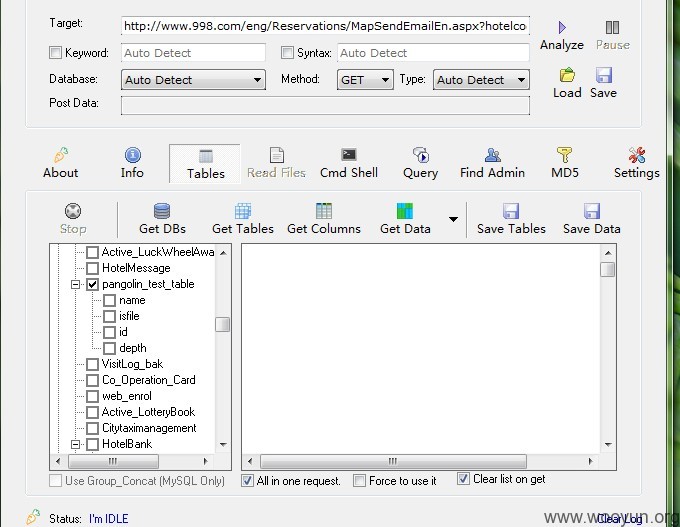Click the Save Data icon
Viewport: 680px width, 527px height.
[592, 211]
